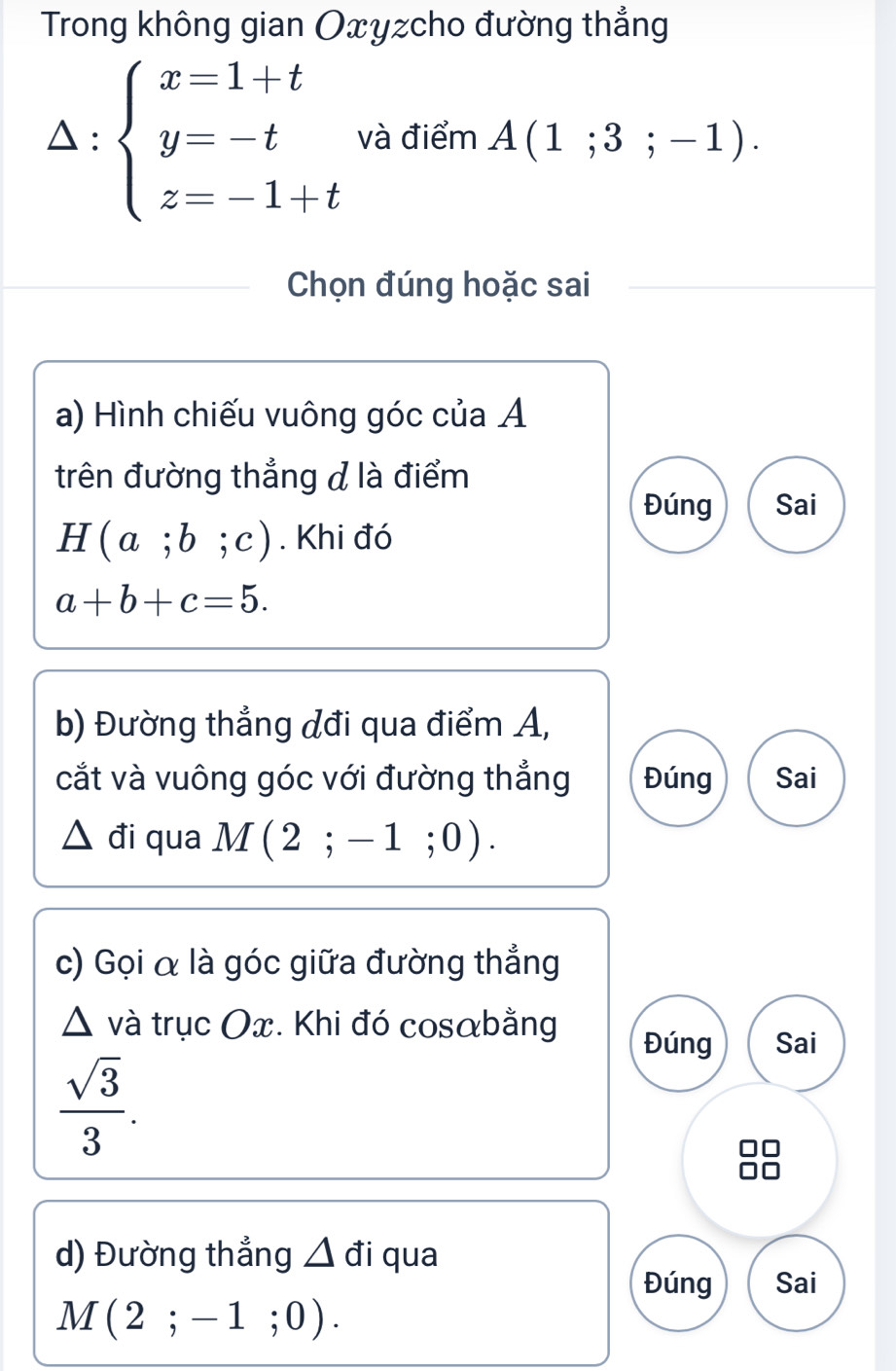Pick Sai for statement d
The height and width of the screenshot is (1371, 896).
point(796,1283)
